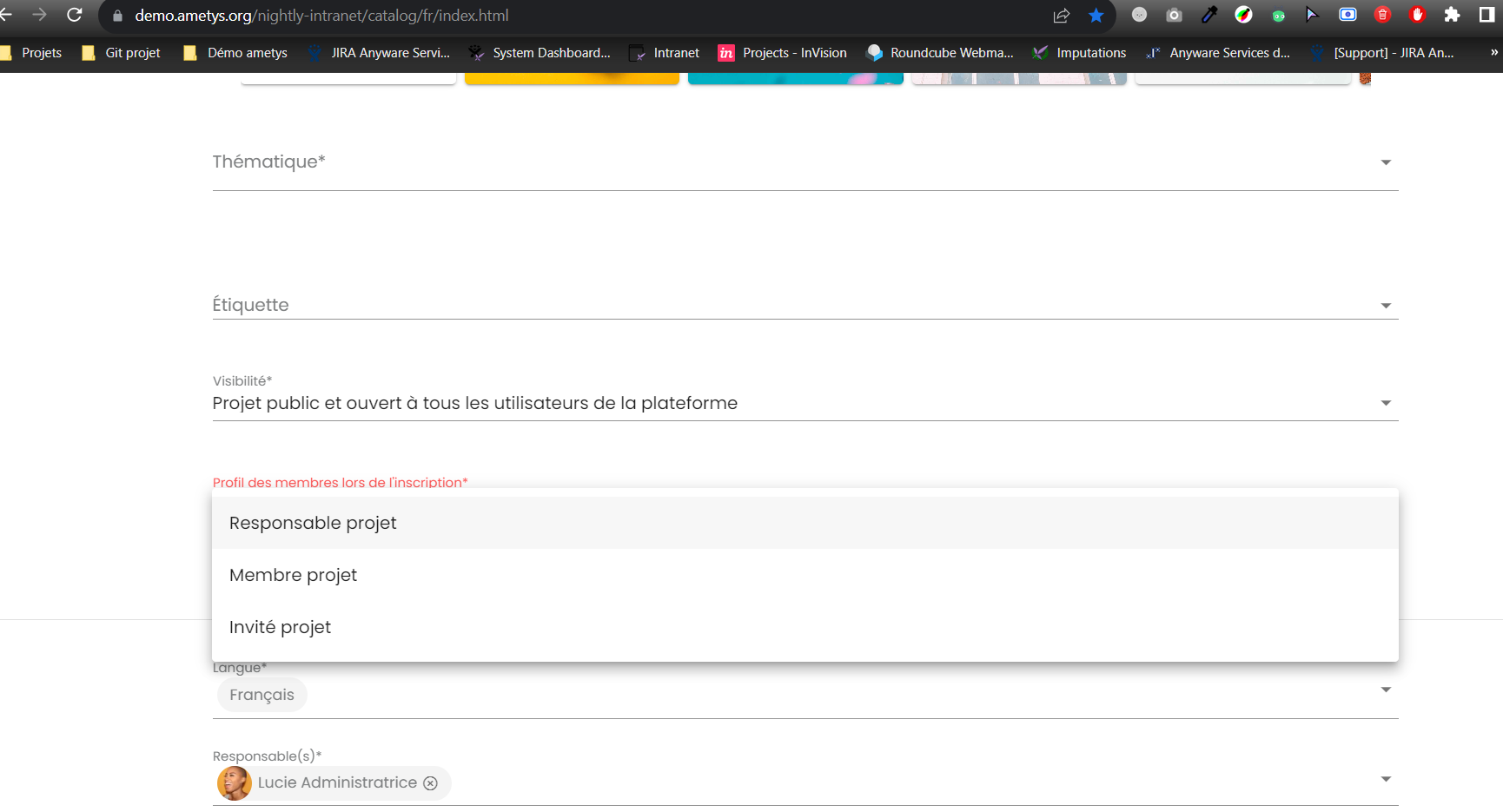Reload the page with the refresh icon

tap(75, 15)
